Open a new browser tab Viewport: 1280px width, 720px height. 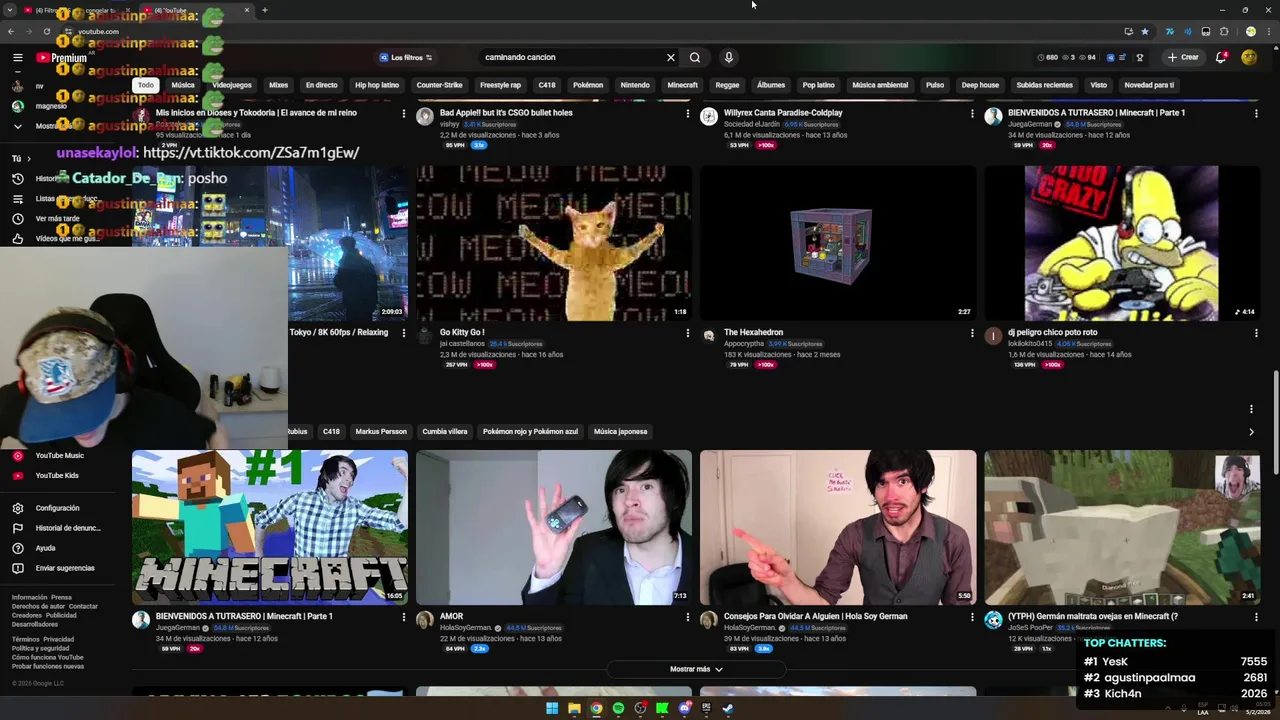click(x=264, y=10)
